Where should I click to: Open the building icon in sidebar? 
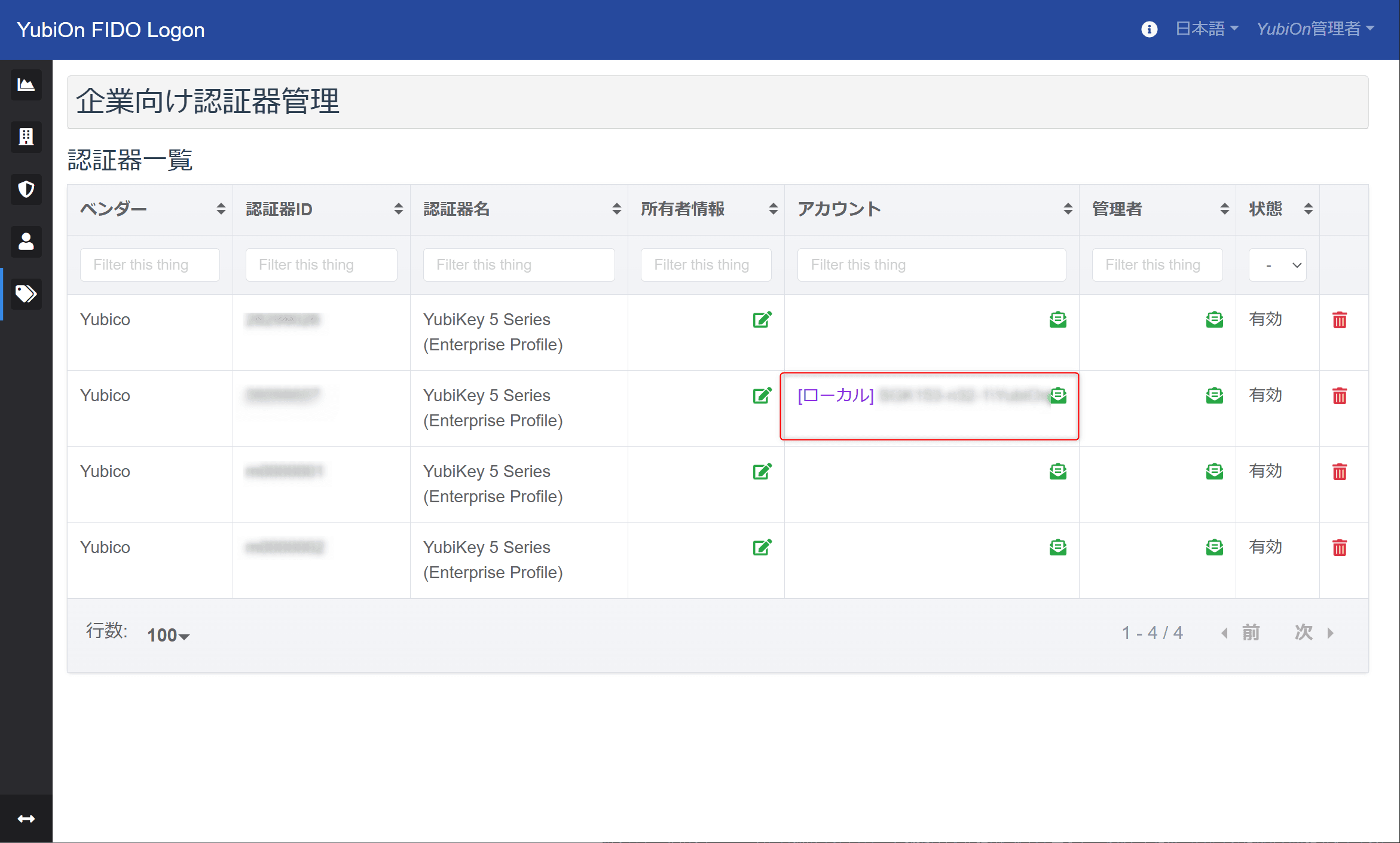tap(26, 137)
